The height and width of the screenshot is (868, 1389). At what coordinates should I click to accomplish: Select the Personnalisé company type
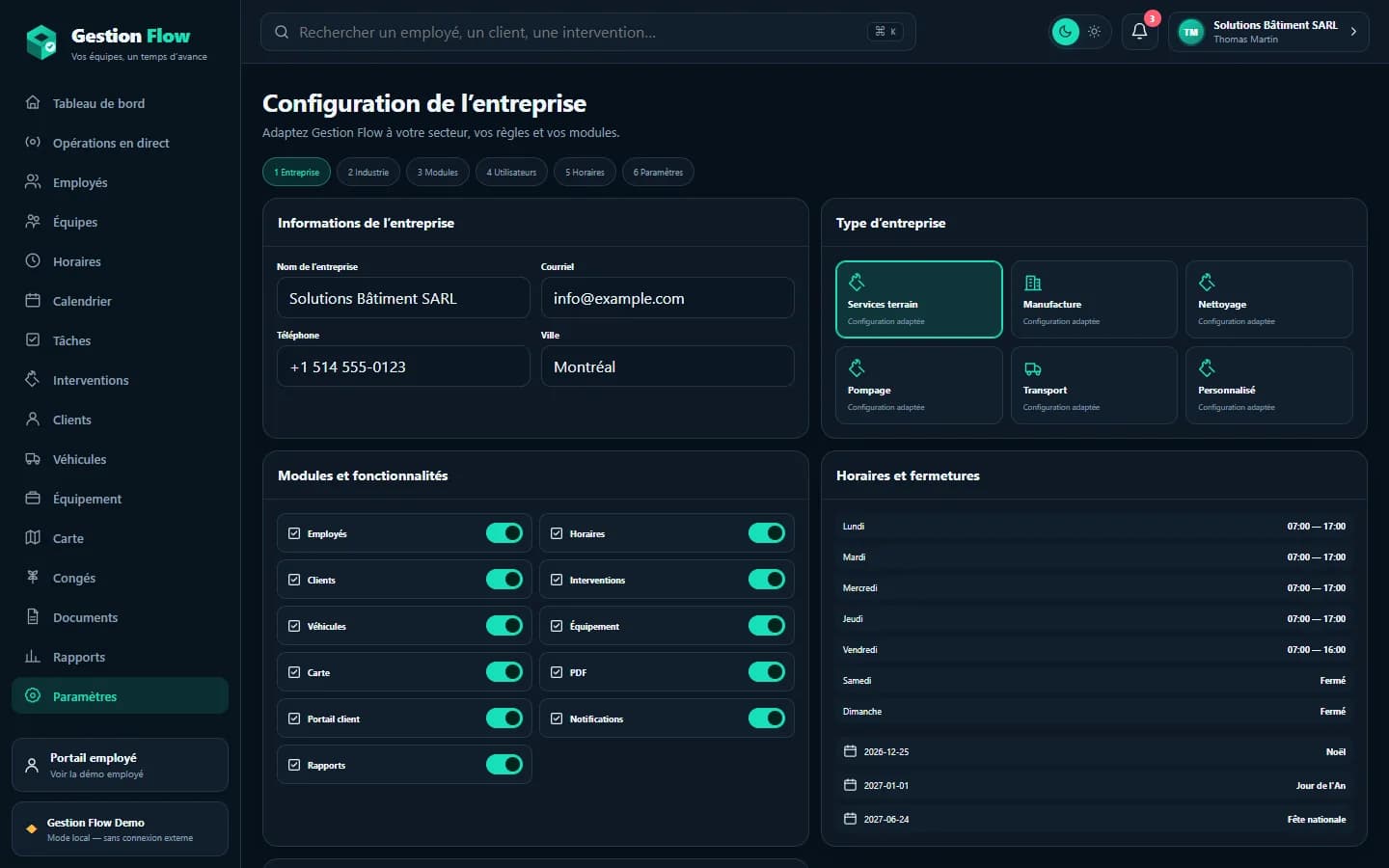coord(1268,385)
